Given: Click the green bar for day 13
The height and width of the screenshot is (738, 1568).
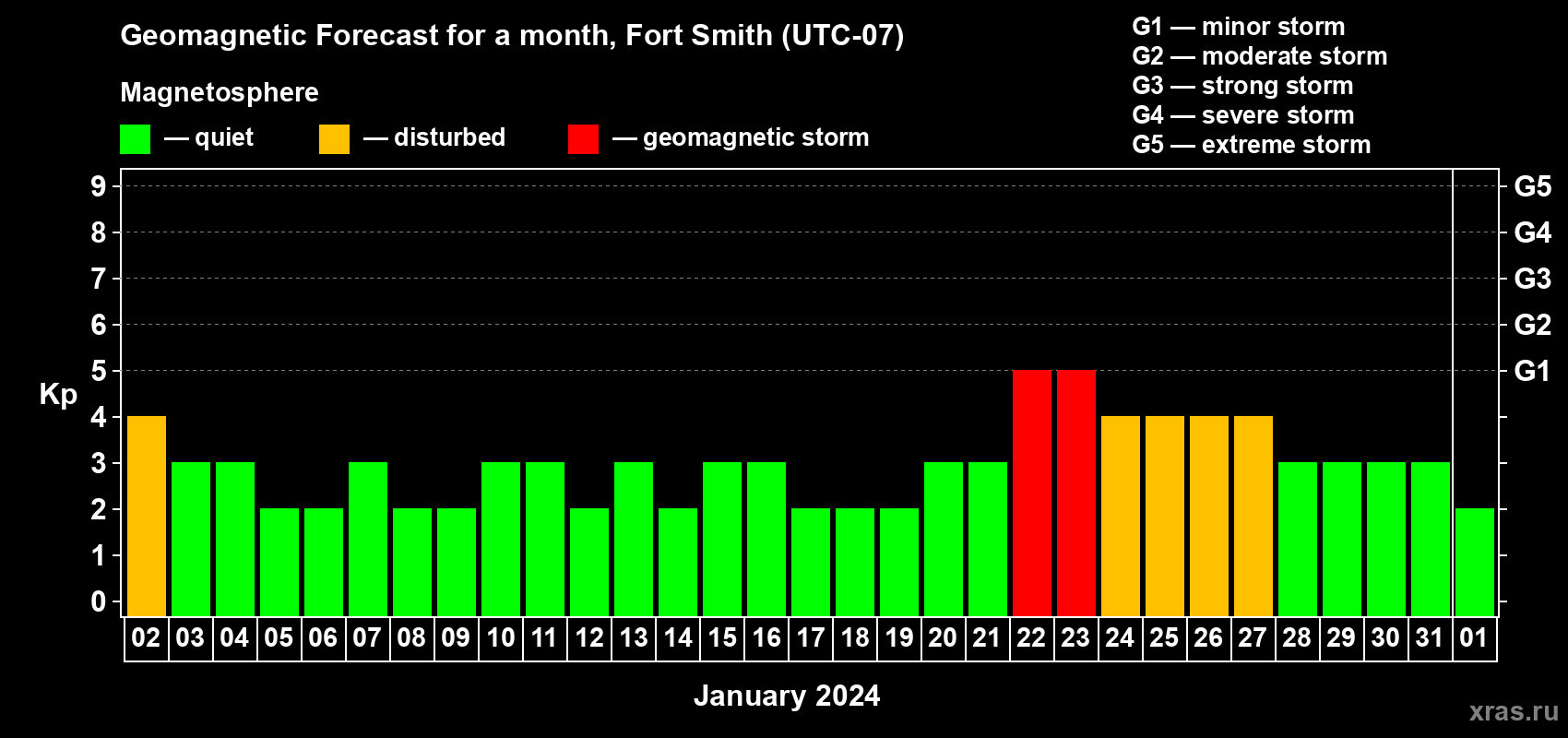Looking at the screenshot, I should tap(634, 540).
